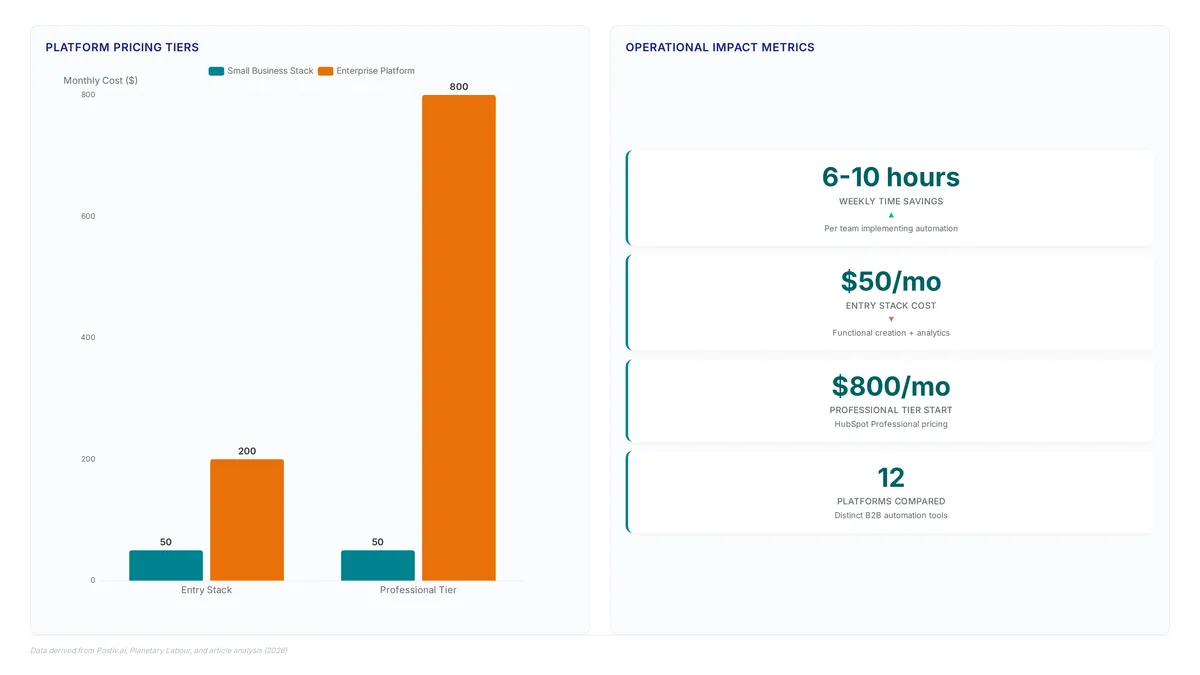Click the 600 y-axis tick label
Screen dimensions: 1200x675
(x=88, y=216)
